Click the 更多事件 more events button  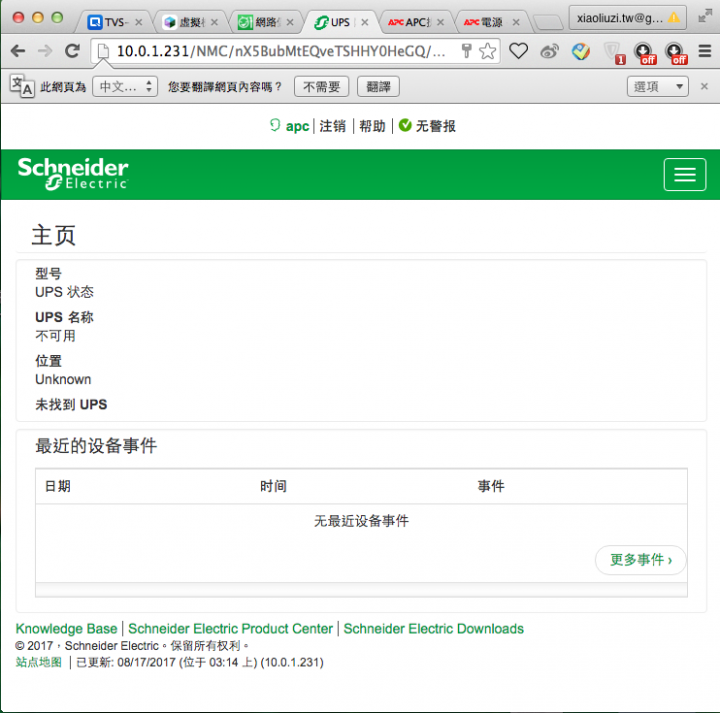click(x=641, y=560)
